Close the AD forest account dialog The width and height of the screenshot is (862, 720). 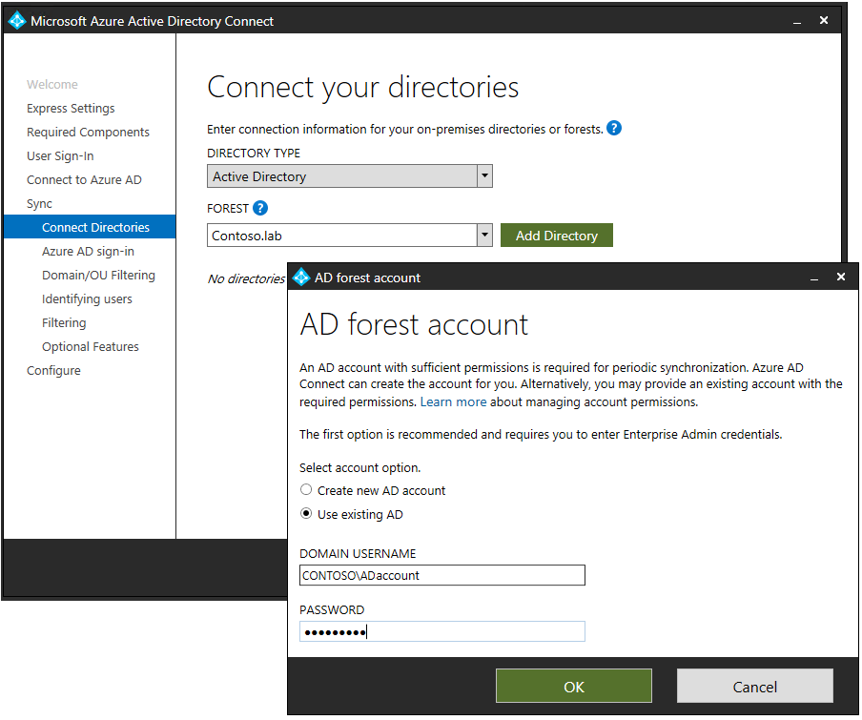[841, 277]
